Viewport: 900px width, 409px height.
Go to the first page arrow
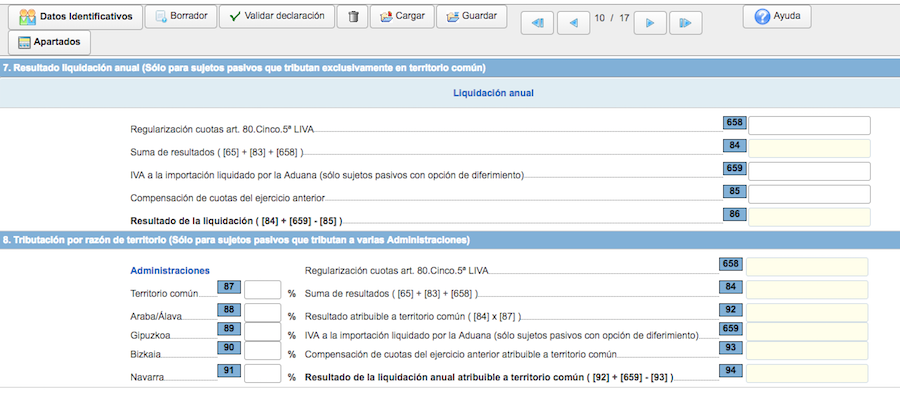[537, 23]
